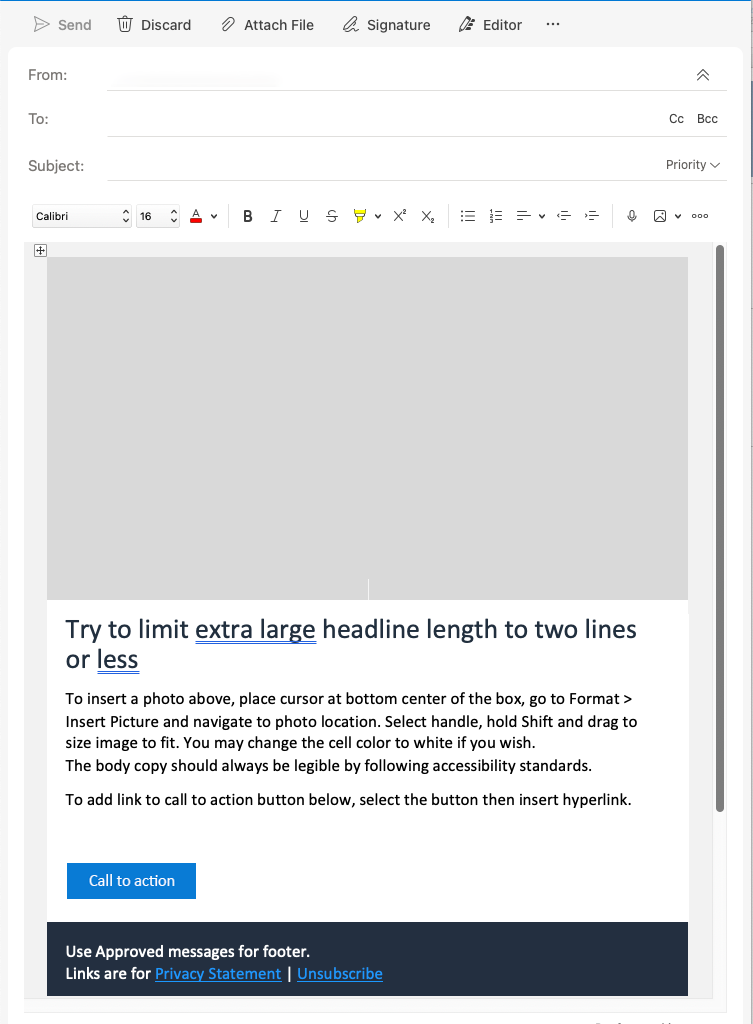The image size is (753, 1024).
Task: Click the text "Use Approved messages for footer."
Action: pyautogui.click(x=187, y=952)
